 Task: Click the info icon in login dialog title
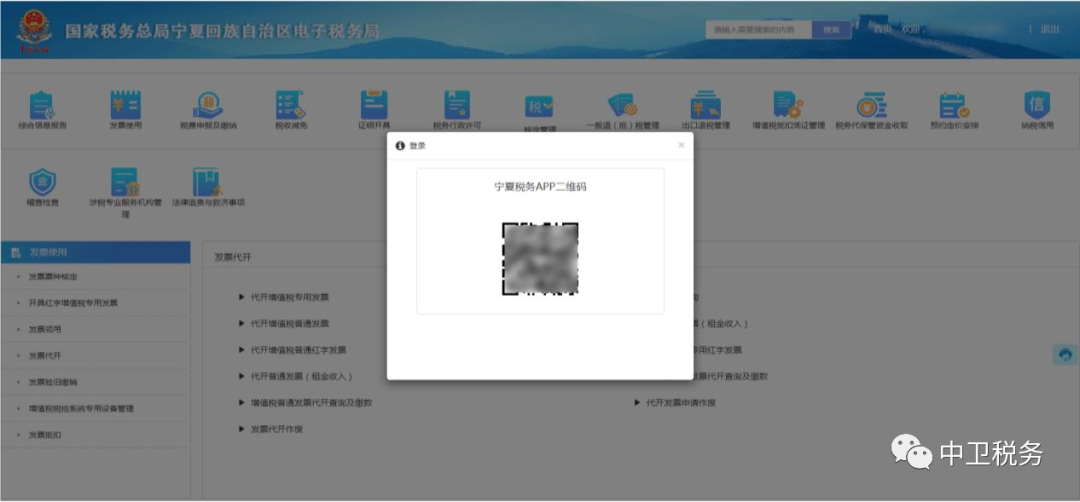[400, 146]
